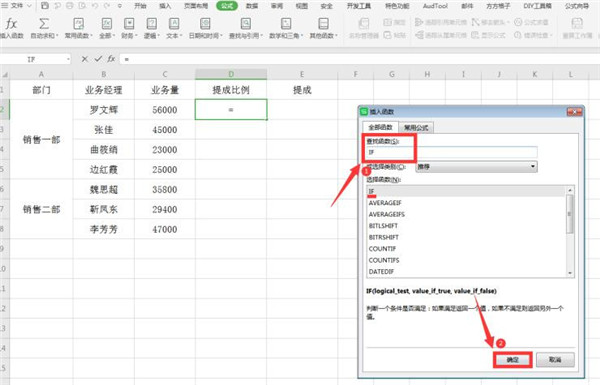Switch to the 页面布局 (Page Layout) tab

point(196,6)
